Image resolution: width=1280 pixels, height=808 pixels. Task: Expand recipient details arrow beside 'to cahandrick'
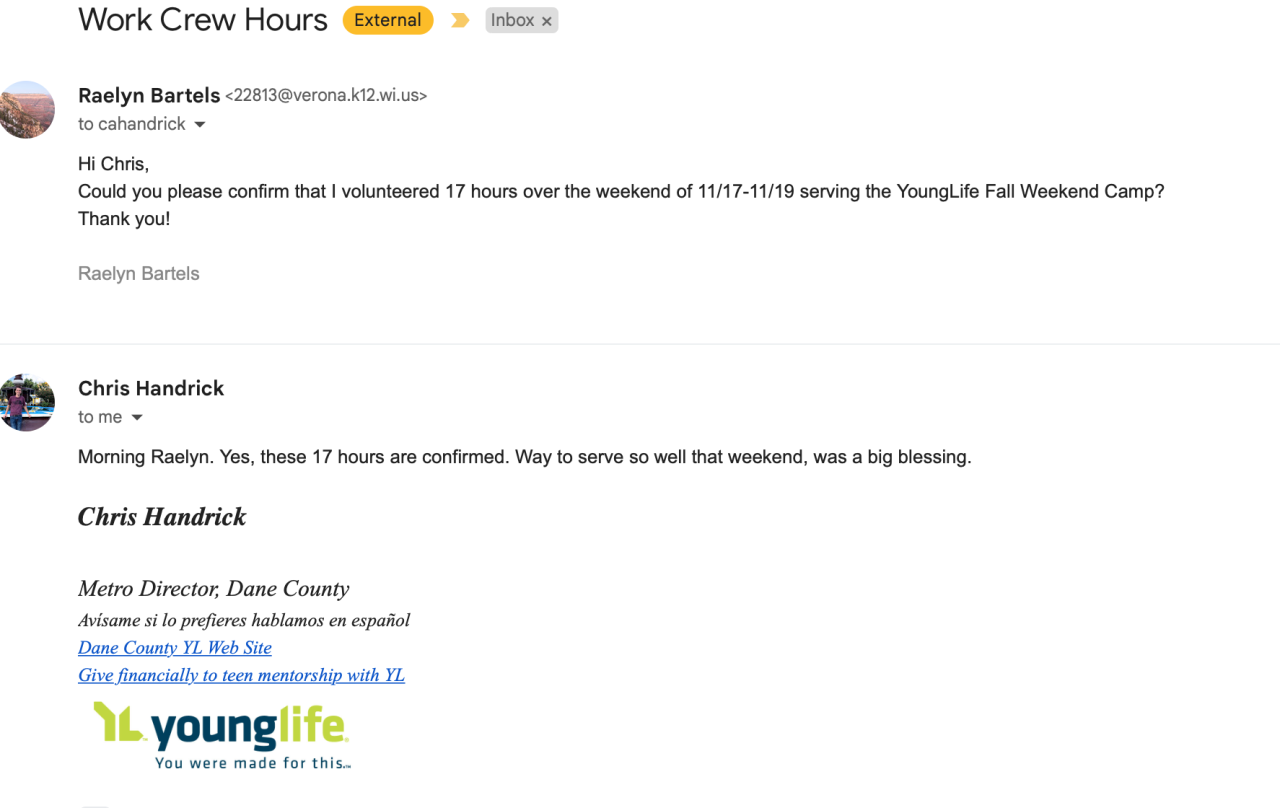(200, 125)
